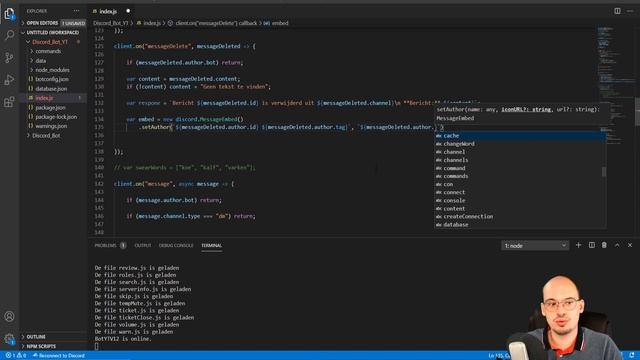This screenshot has height=360, width=640.
Task: Select the Terminal tab
Action: click(x=211, y=245)
